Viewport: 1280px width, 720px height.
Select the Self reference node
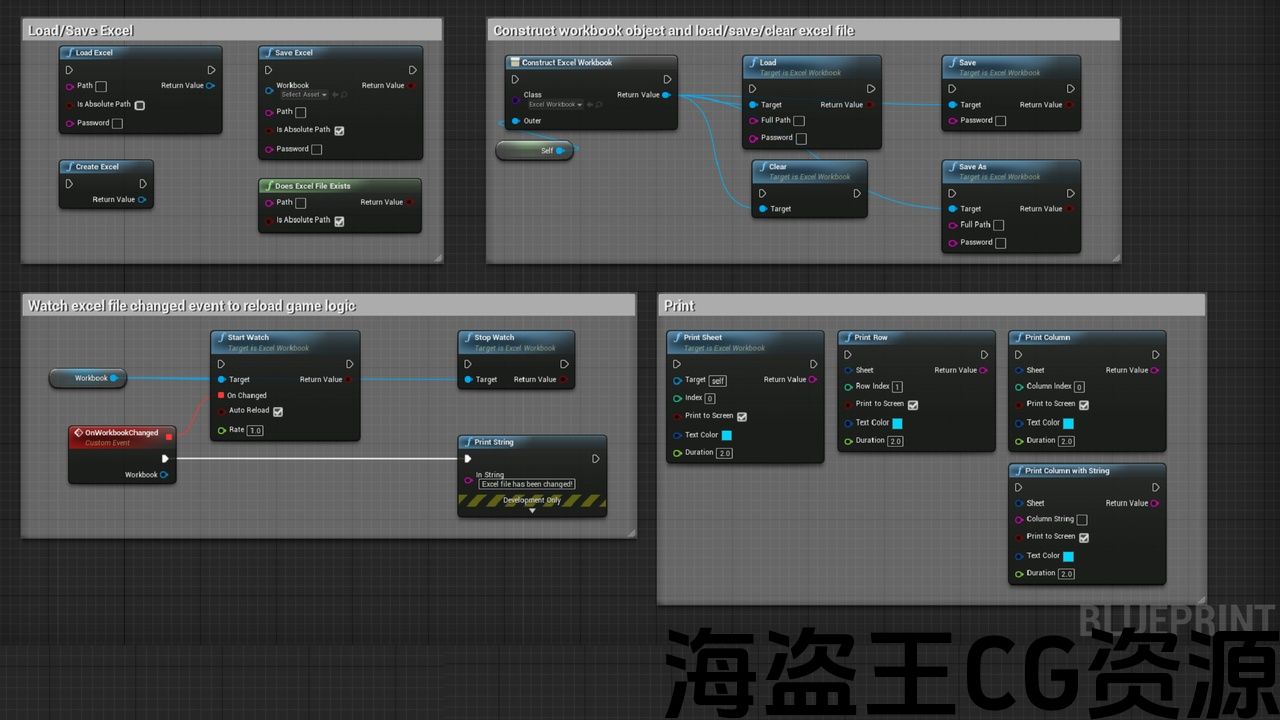click(535, 151)
